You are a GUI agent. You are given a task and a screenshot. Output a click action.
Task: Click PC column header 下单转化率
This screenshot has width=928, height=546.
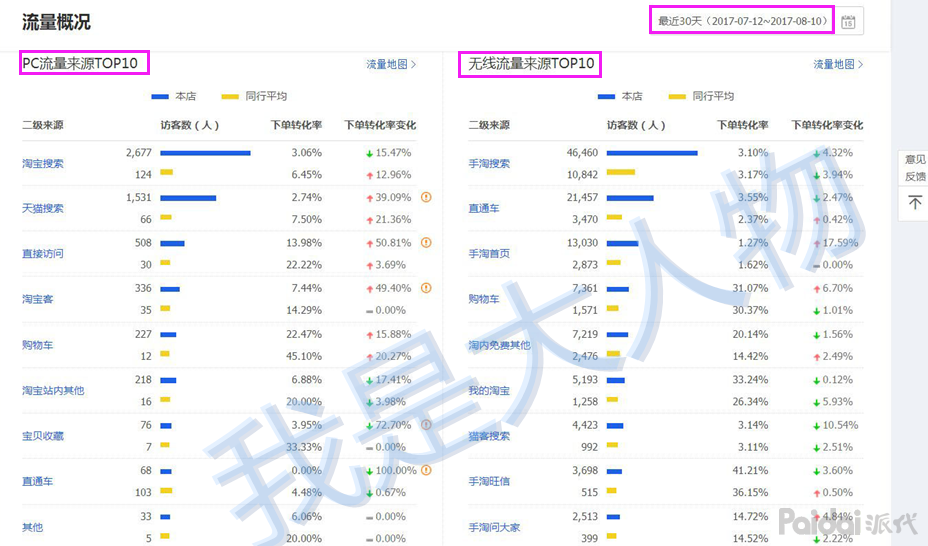(x=296, y=125)
